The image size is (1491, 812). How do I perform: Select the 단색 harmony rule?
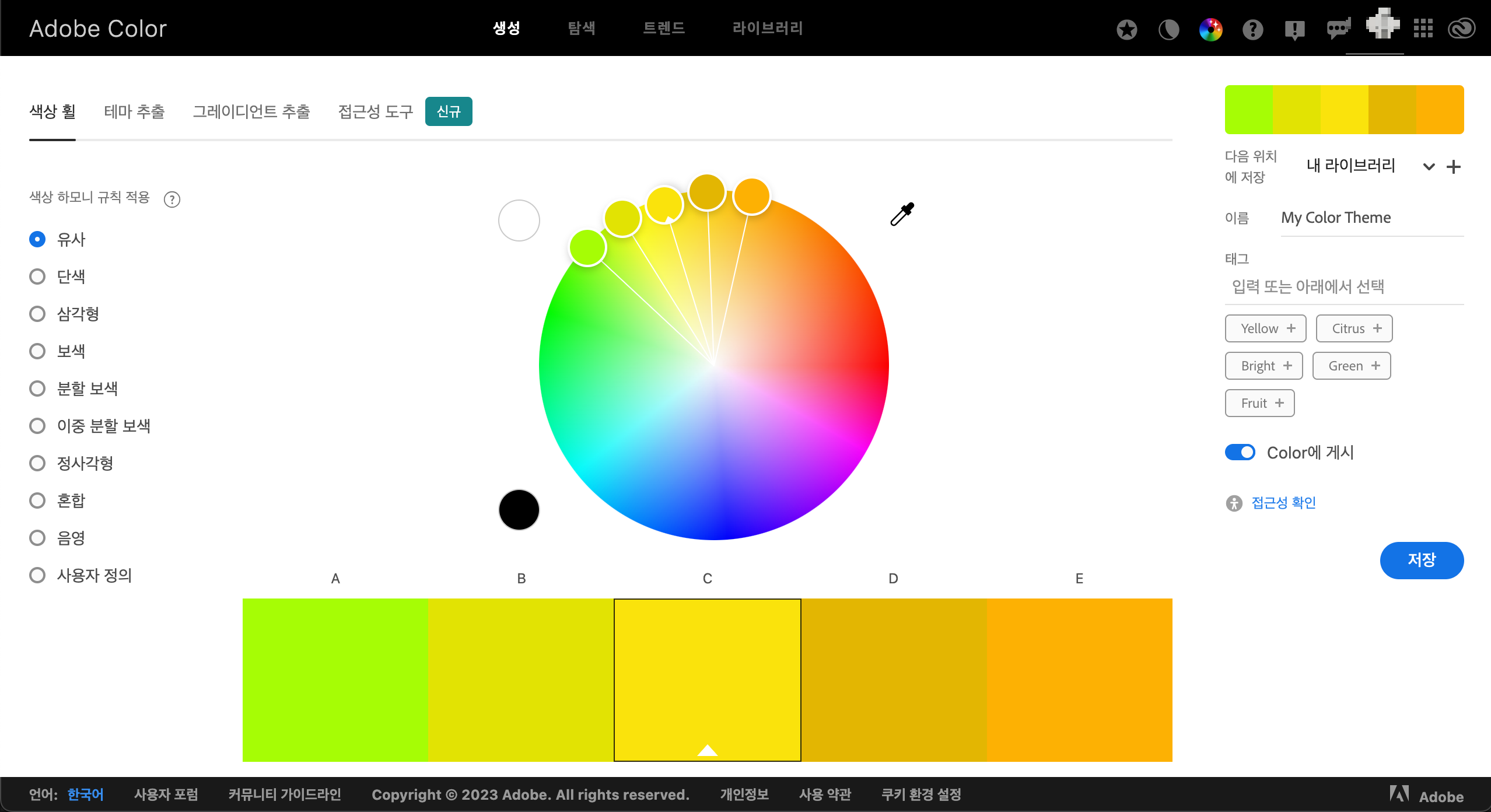(x=37, y=276)
